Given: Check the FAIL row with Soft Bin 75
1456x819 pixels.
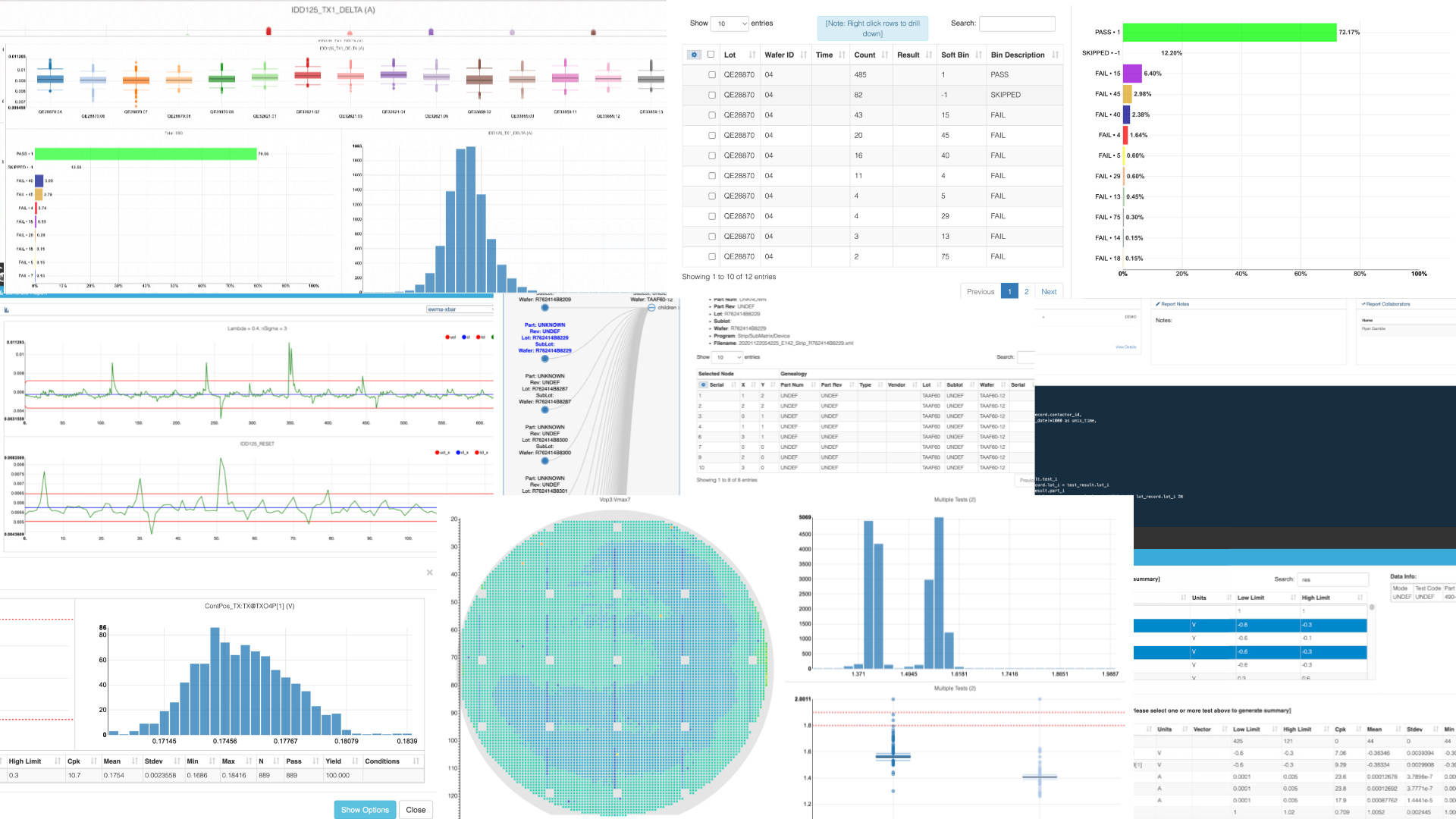Looking at the screenshot, I should point(711,256).
